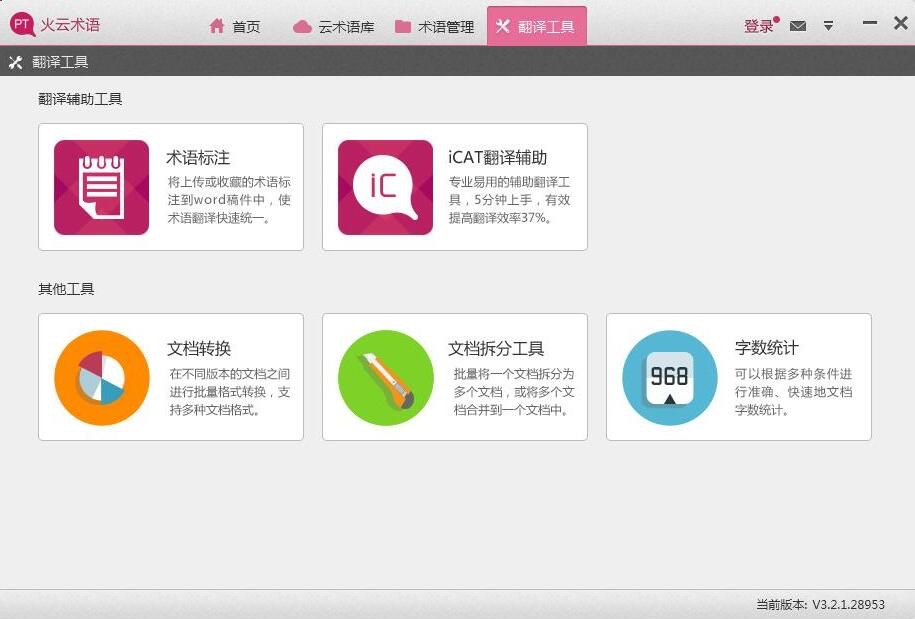Click the 登录 login link
The image size is (915, 619).
click(x=758, y=27)
